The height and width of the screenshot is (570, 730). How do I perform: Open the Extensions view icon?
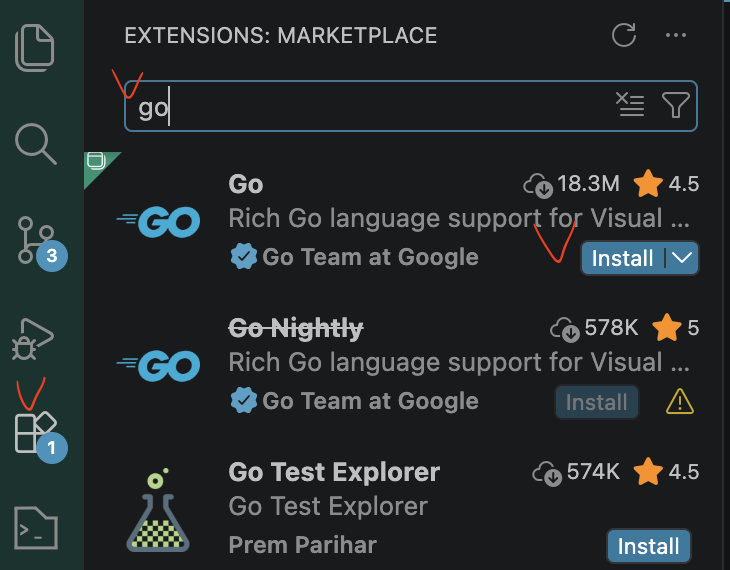(x=36, y=432)
